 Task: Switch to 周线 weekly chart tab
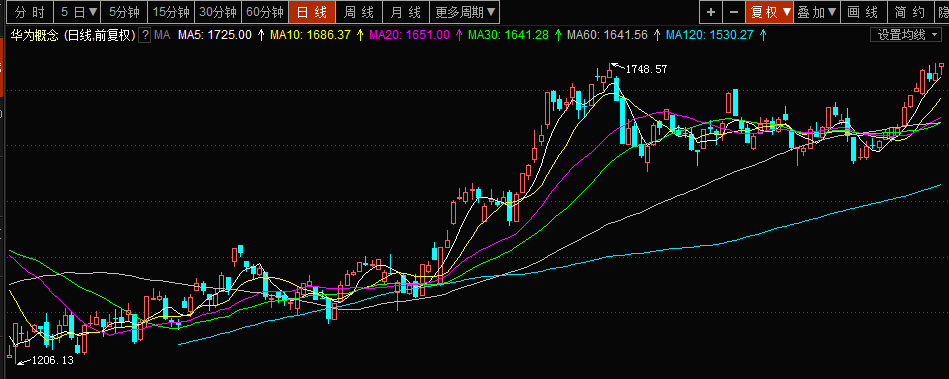click(358, 12)
